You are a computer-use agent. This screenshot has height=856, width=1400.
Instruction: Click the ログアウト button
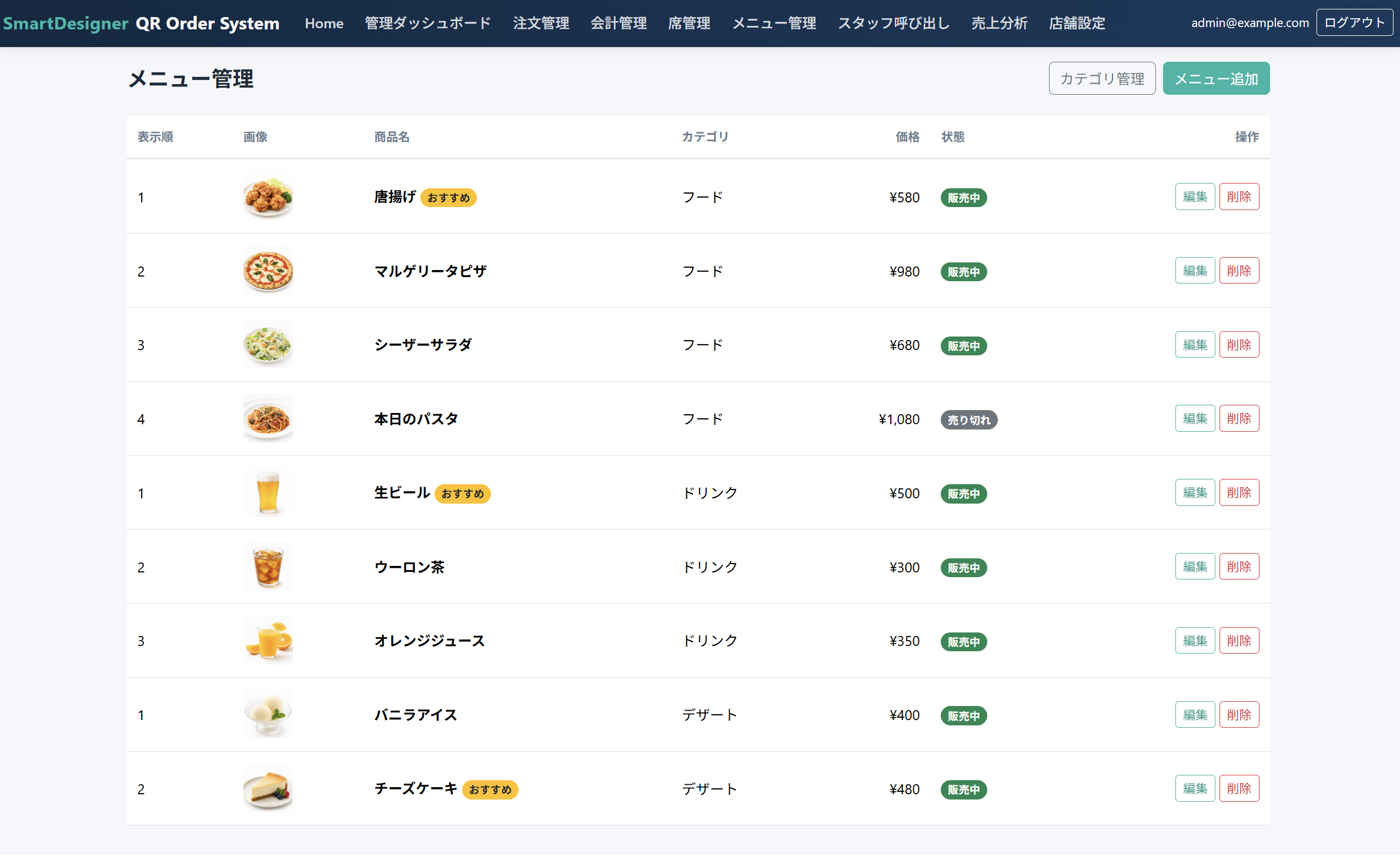[1354, 22]
